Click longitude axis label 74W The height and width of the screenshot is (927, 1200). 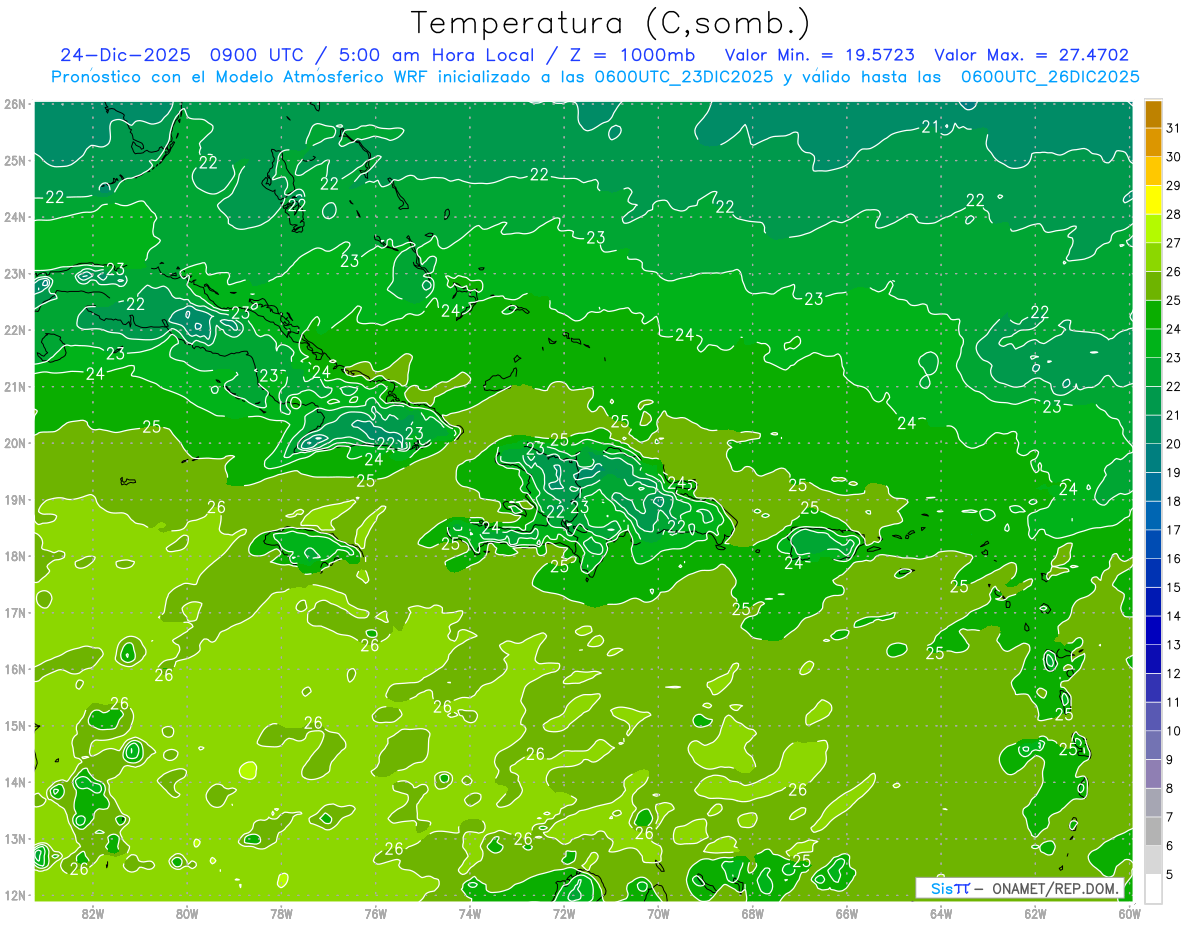[x=470, y=913]
